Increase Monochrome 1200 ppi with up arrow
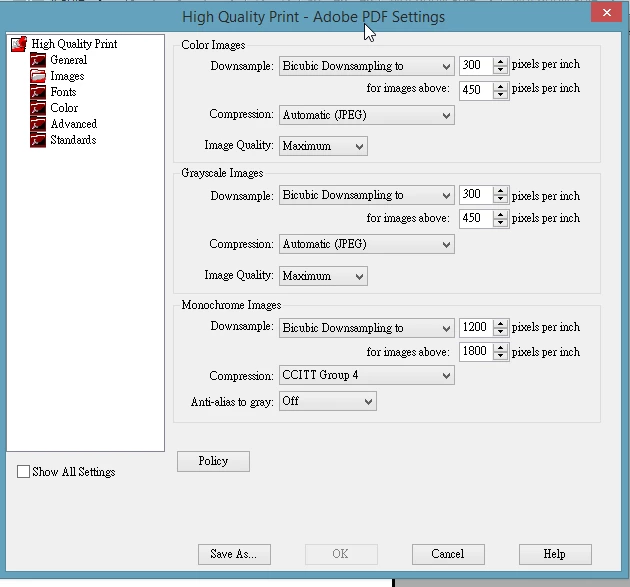The image size is (630, 587). point(501,324)
